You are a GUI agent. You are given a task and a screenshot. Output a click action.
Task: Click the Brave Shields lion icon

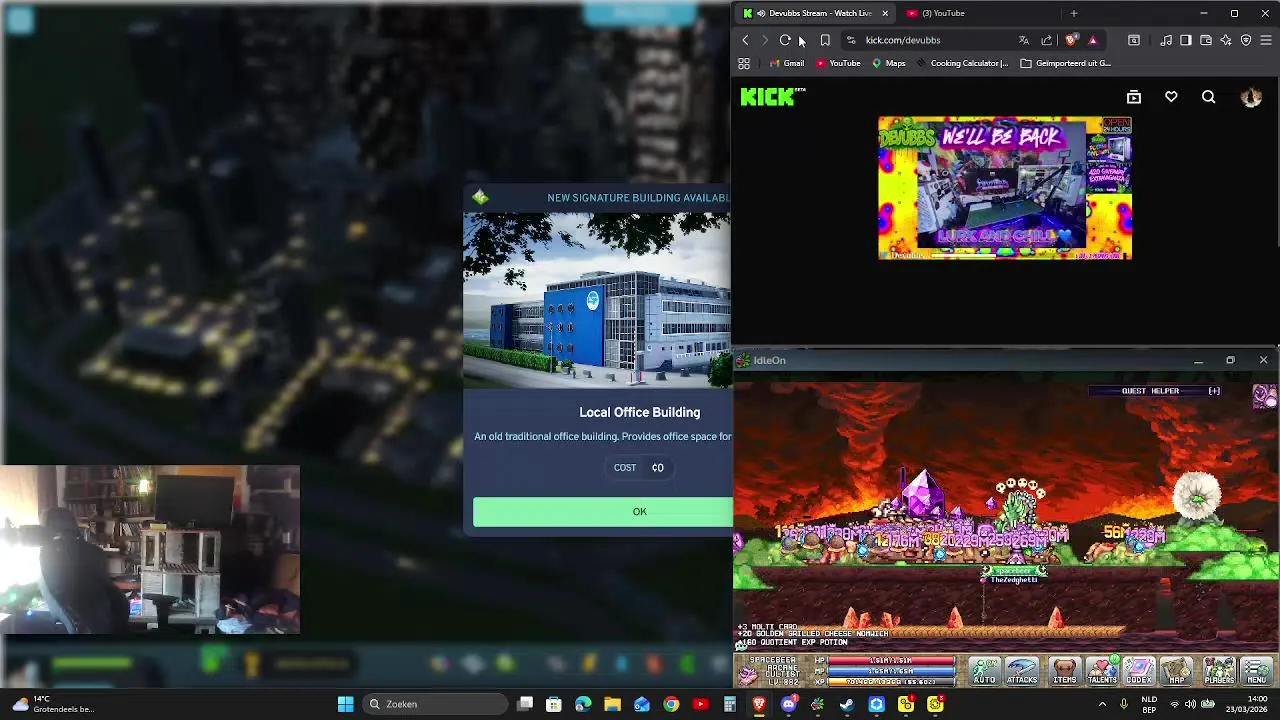click(x=1071, y=40)
